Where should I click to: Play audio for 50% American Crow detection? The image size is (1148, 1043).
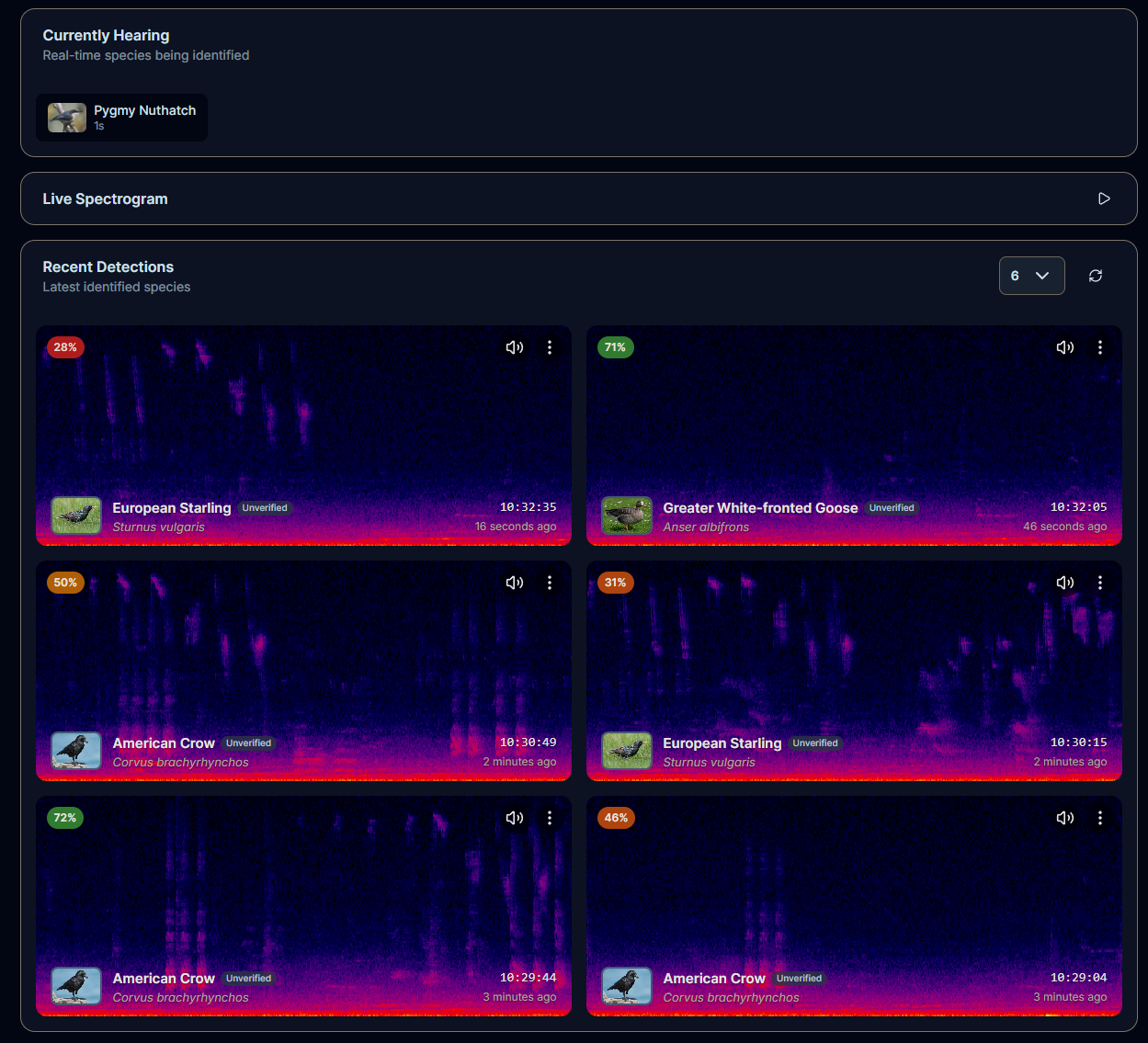click(x=515, y=583)
